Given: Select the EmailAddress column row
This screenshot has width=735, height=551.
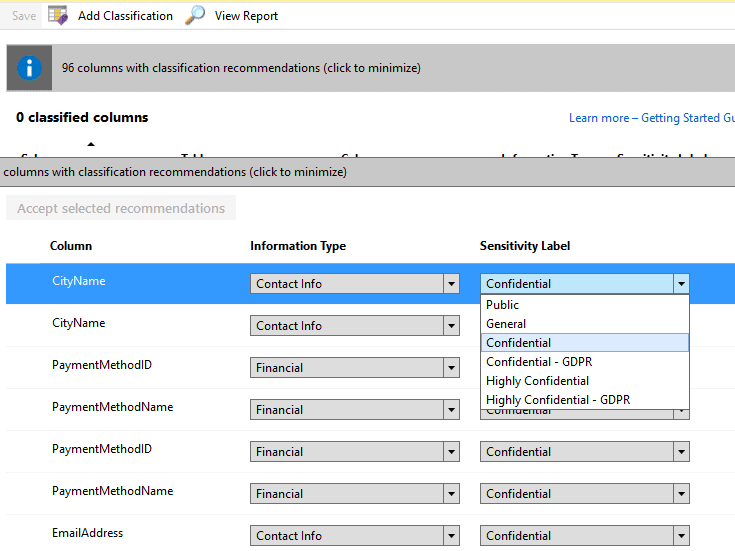Looking at the screenshot, I should point(88,534).
